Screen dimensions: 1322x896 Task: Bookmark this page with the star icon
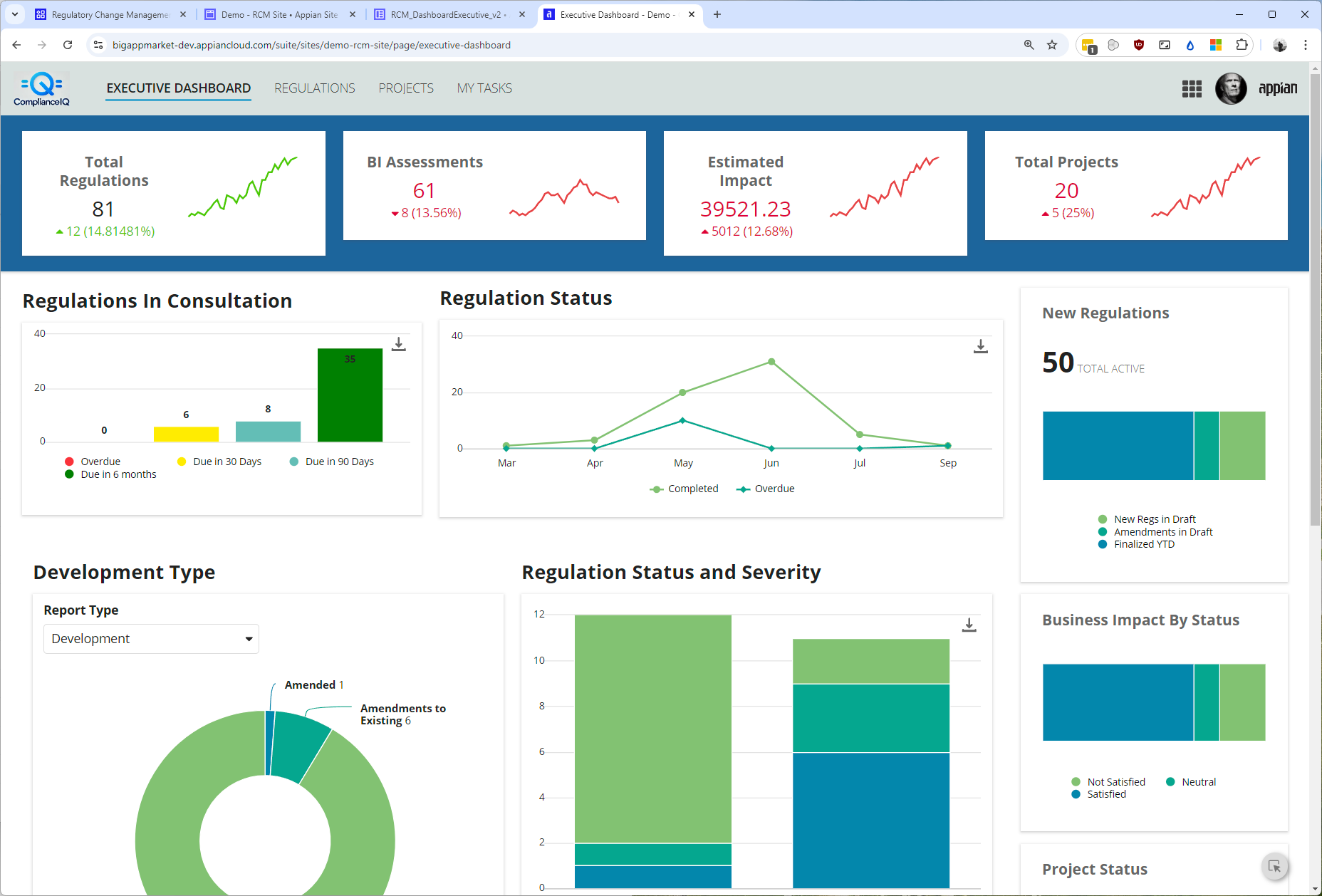(1052, 45)
